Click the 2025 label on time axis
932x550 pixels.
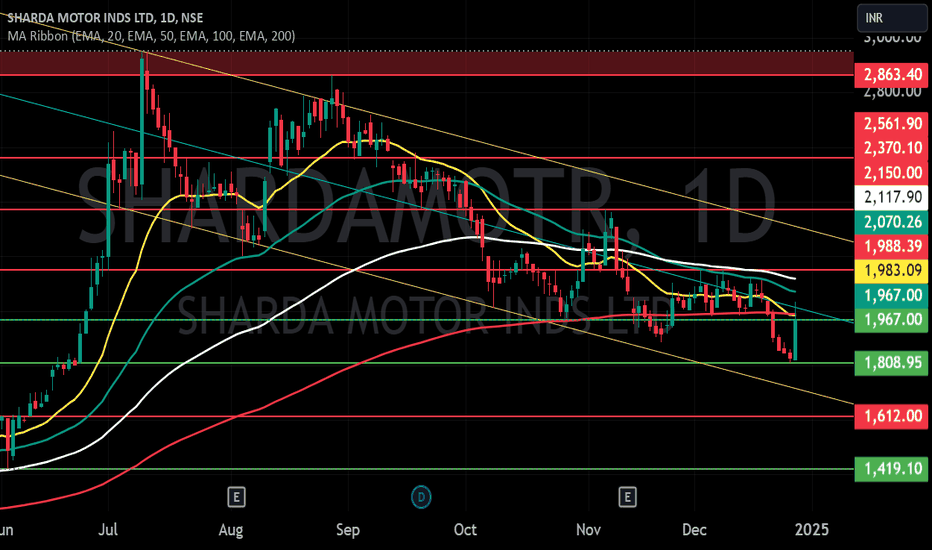click(812, 529)
